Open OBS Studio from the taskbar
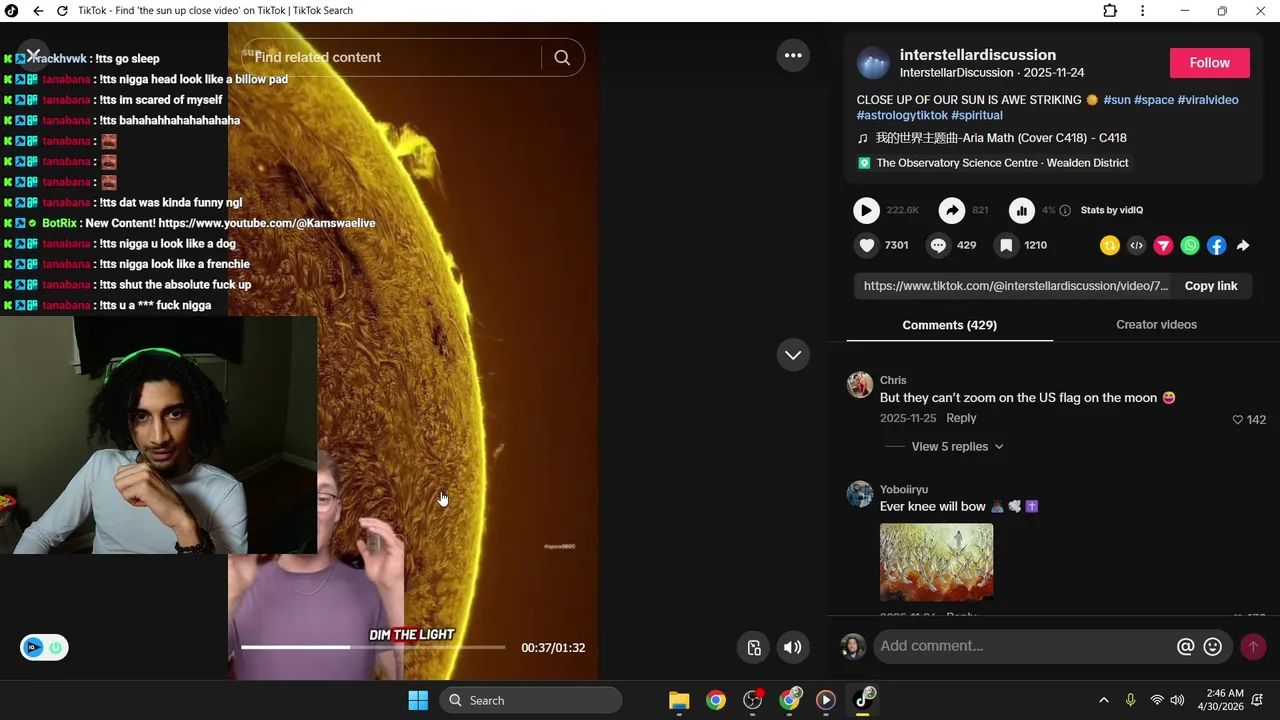The image size is (1280, 720). [753, 700]
